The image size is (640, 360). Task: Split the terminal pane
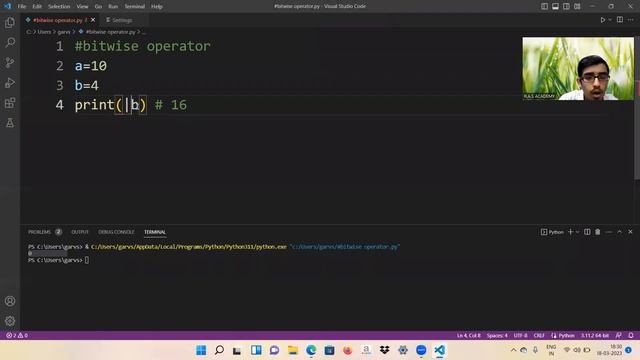[587, 232]
